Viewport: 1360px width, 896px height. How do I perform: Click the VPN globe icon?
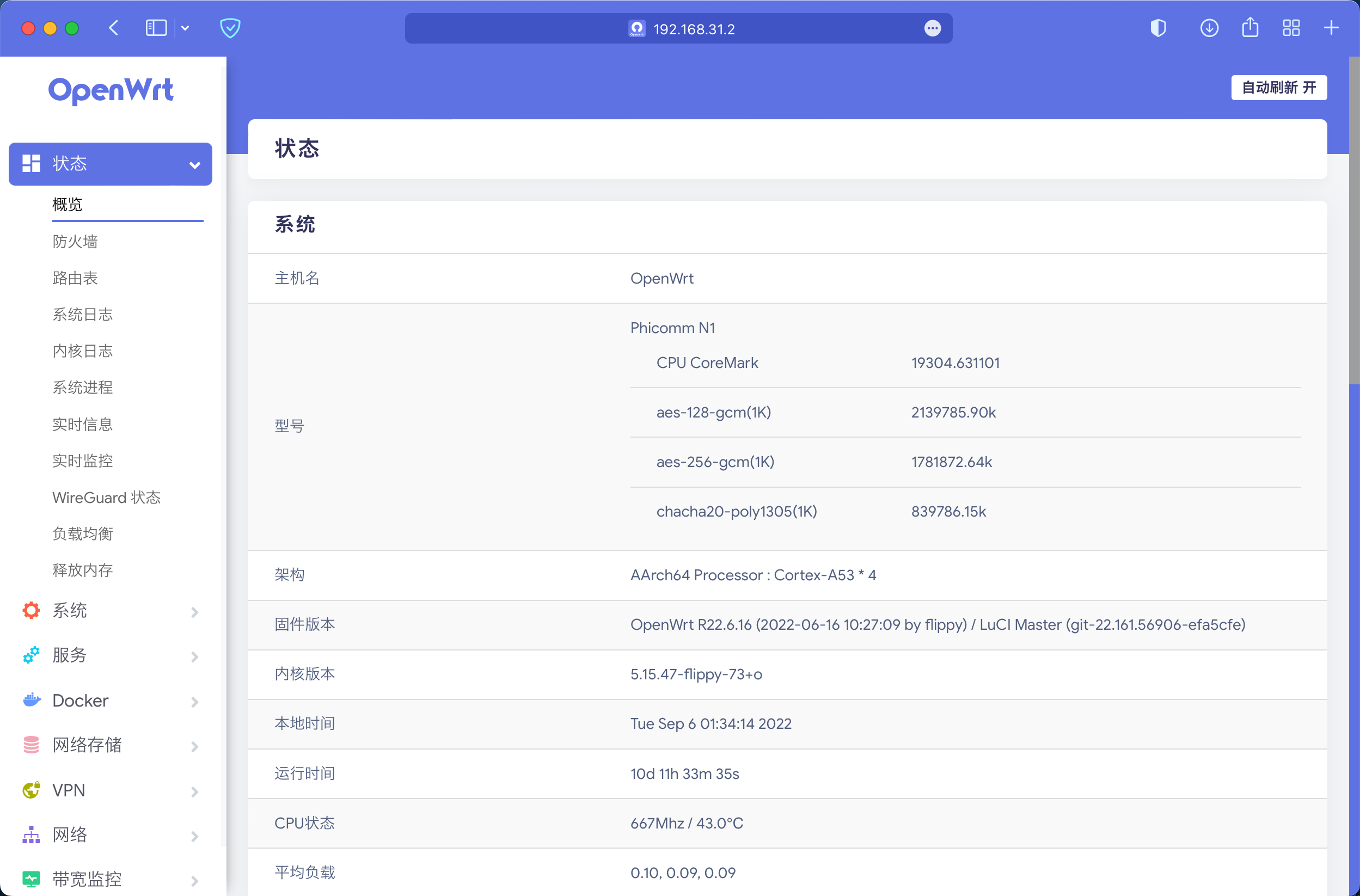click(x=32, y=790)
